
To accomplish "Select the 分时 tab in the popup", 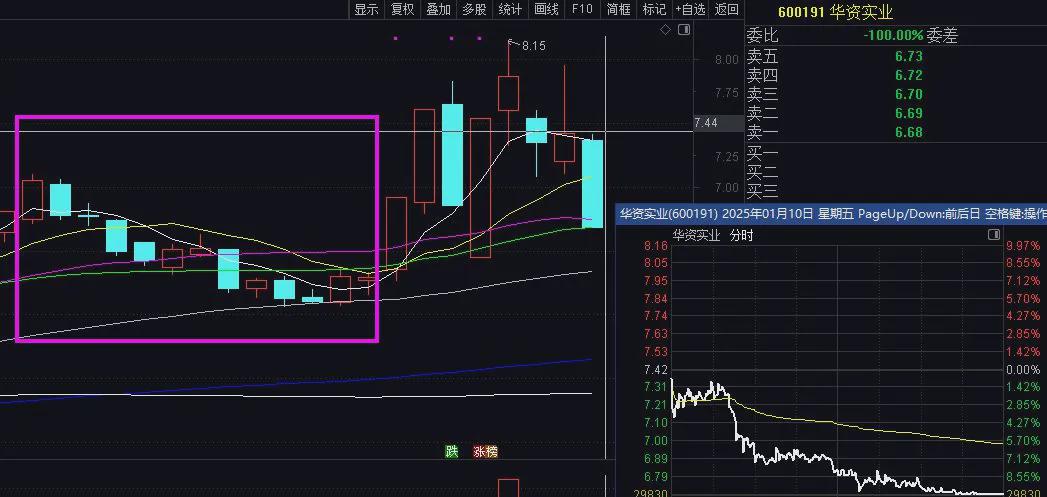I will [x=741, y=235].
